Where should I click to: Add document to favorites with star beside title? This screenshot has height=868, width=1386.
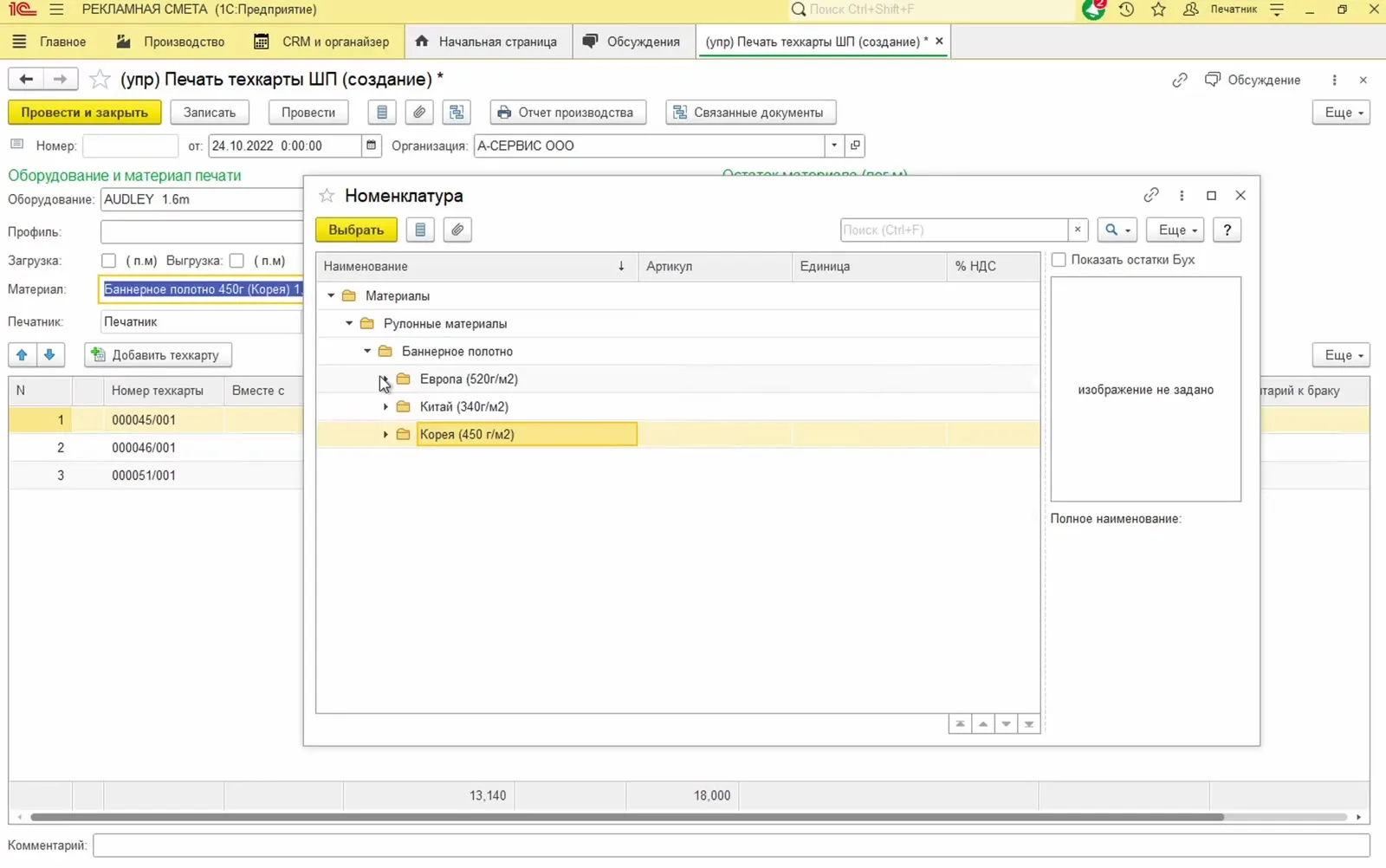pos(100,79)
